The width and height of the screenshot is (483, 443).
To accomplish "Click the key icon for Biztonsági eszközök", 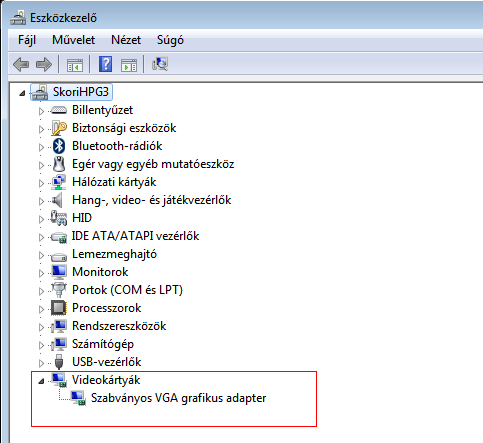I will pyautogui.click(x=59, y=128).
